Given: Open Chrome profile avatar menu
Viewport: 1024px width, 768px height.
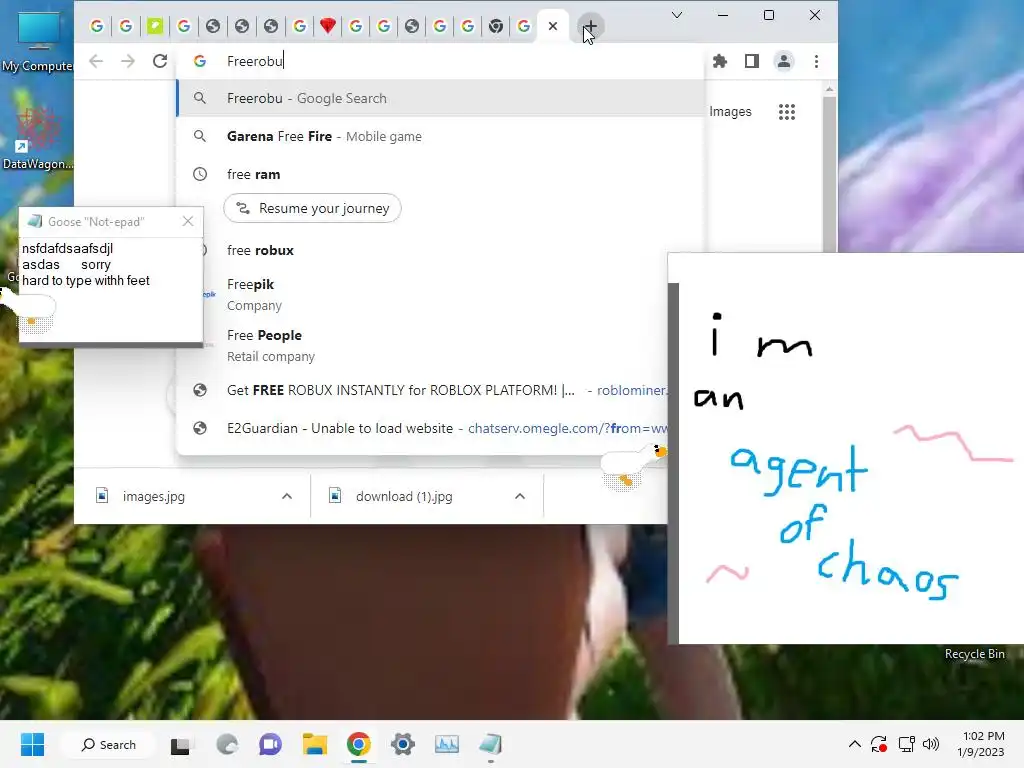Looking at the screenshot, I should click(x=784, y=61).
